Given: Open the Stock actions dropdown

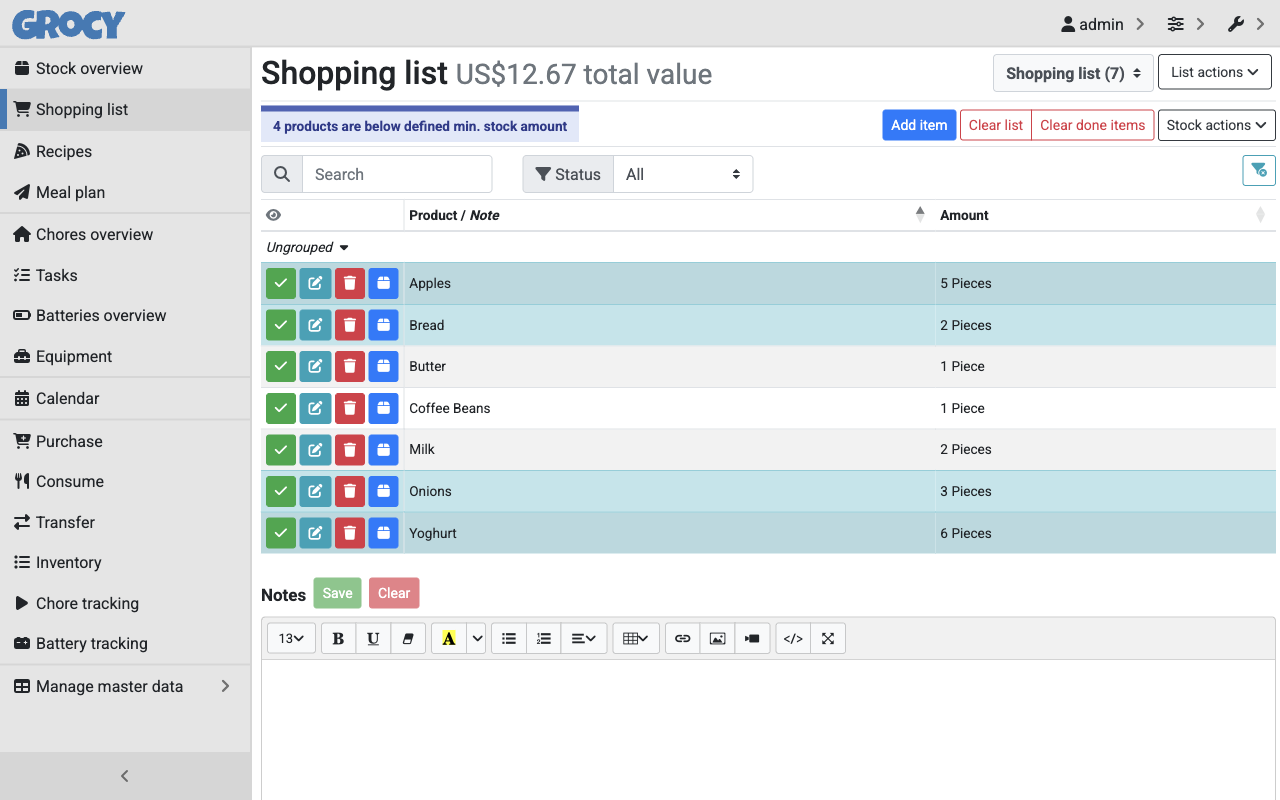Looking at the screenshot, I should [x=1217, y=125].
